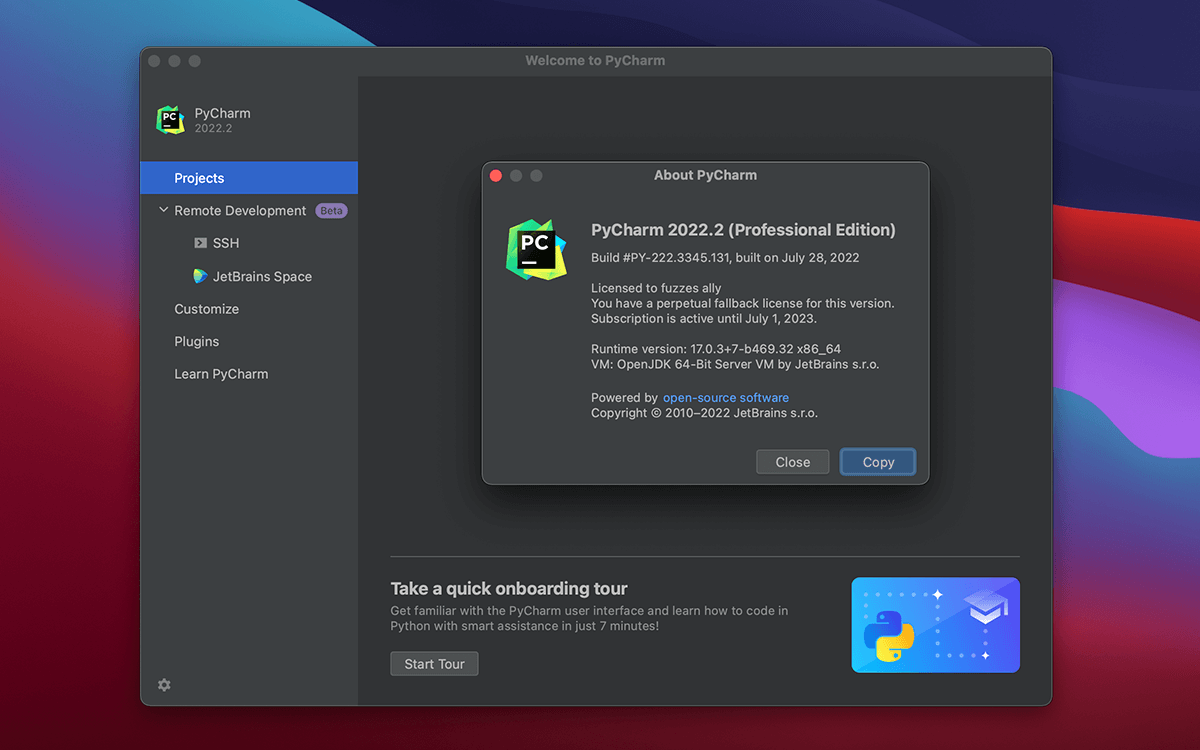Click 'PyCharm 2022.2 (Professional Edition)' heading
This screenshot has height=750, width=1200.
point(743,230)
